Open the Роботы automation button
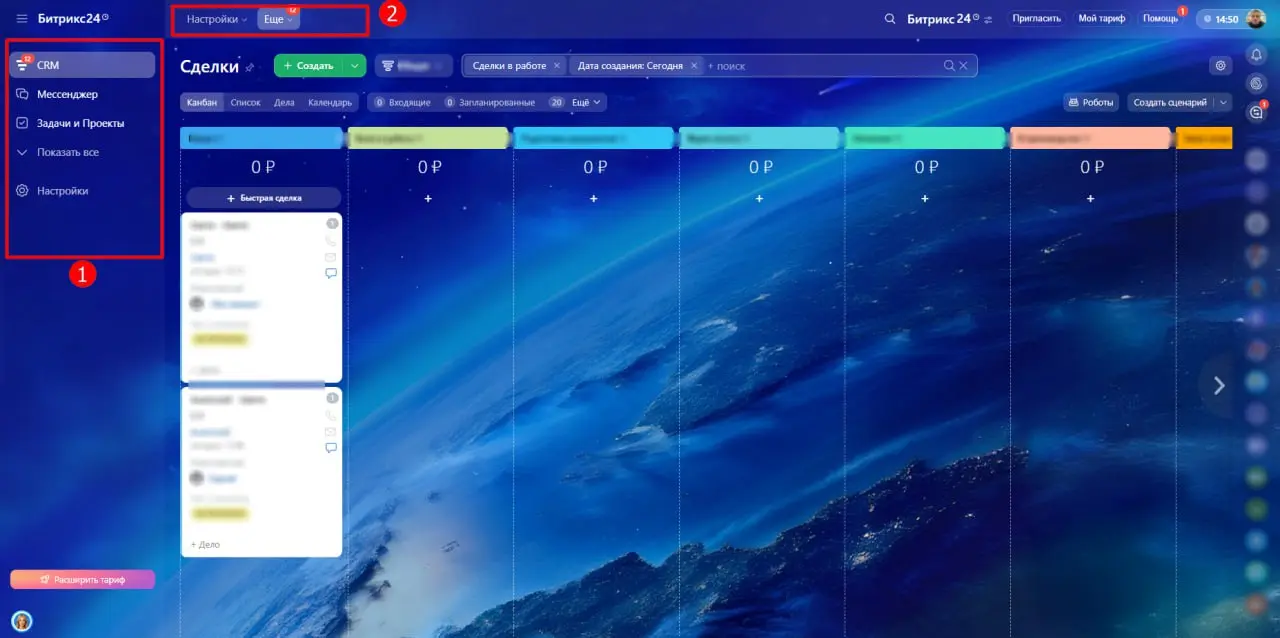The width and height of the screenshot is (1280, 638). click(x=1092, y=102)
